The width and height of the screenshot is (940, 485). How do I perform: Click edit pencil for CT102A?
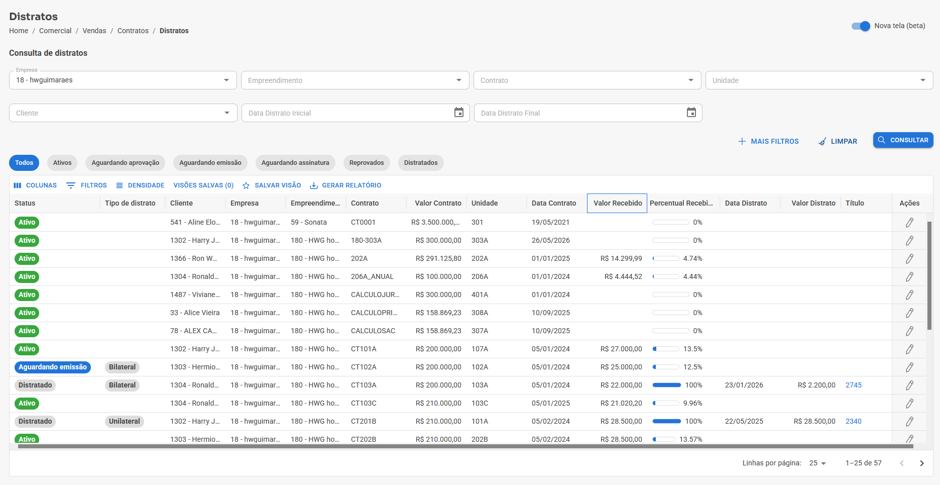pos(909,367)
